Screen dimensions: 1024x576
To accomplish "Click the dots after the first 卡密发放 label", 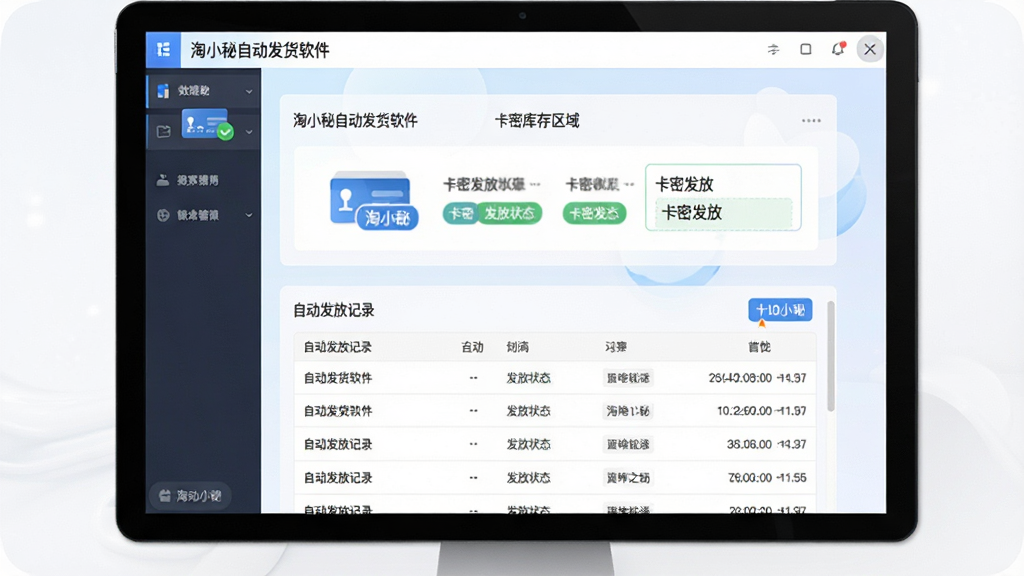I will [x=536, y=184].
